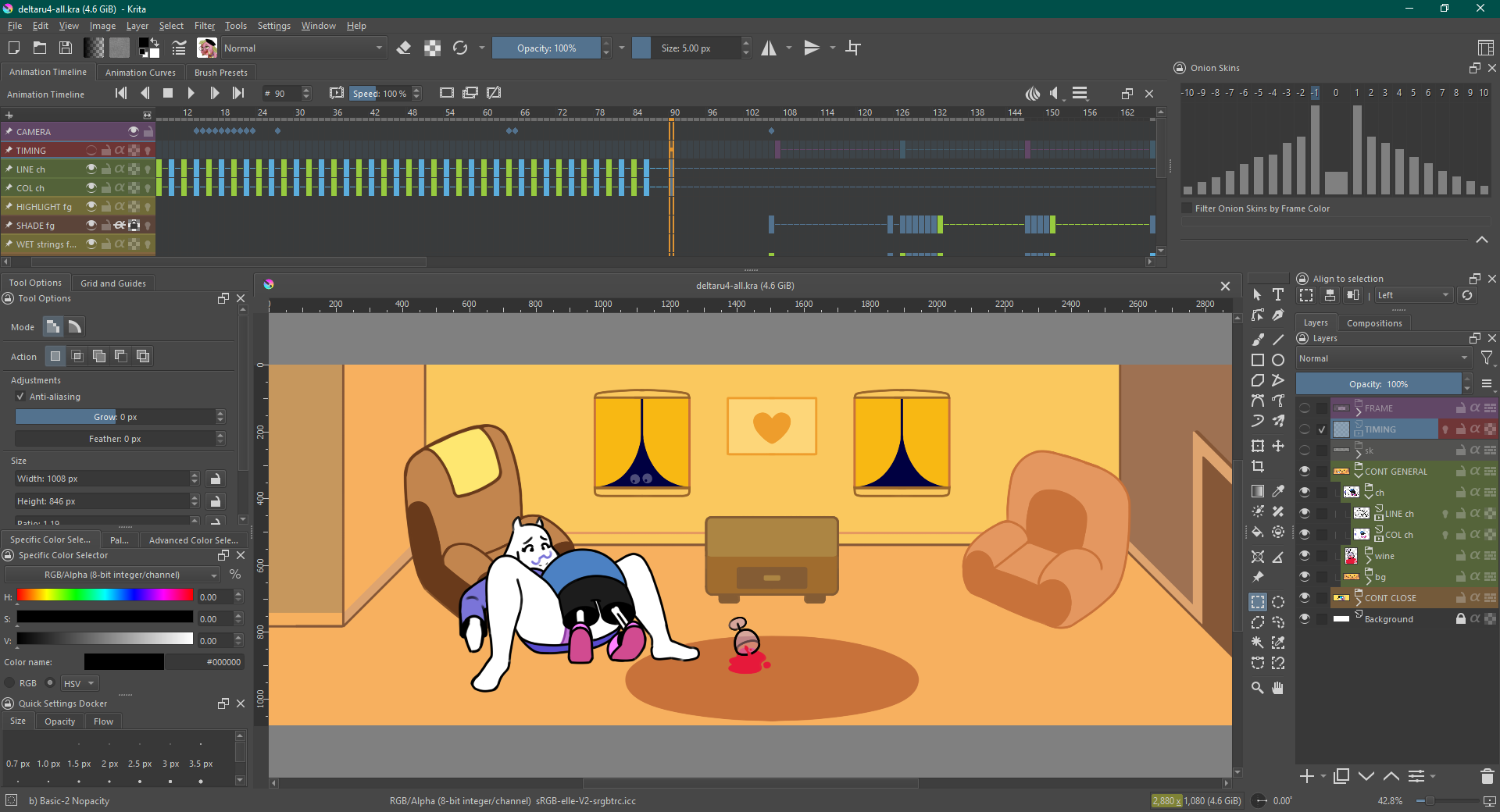Screen dimensions: 1500x812
Task: Open the HSV color mode dropdown
Action: click(79, 683)
